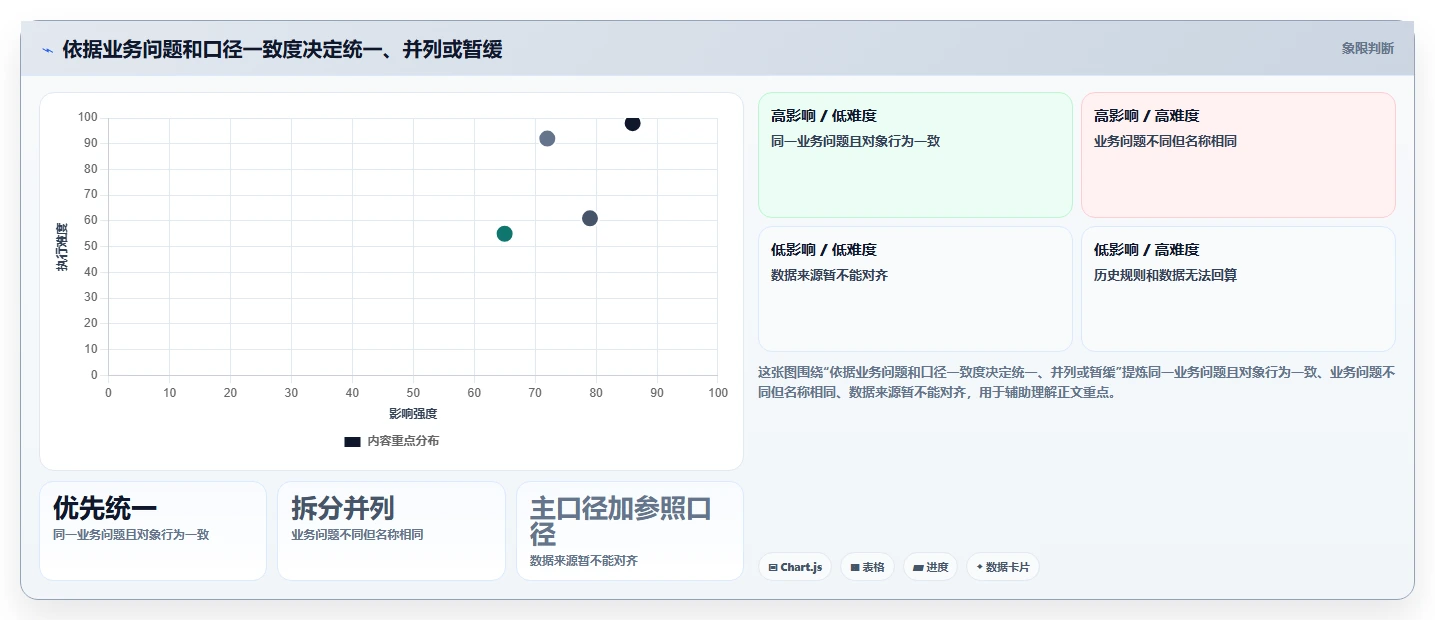
Task: Open the 高影响 / 低难度 green quadrant card
Action: click(x=915, y=155)
